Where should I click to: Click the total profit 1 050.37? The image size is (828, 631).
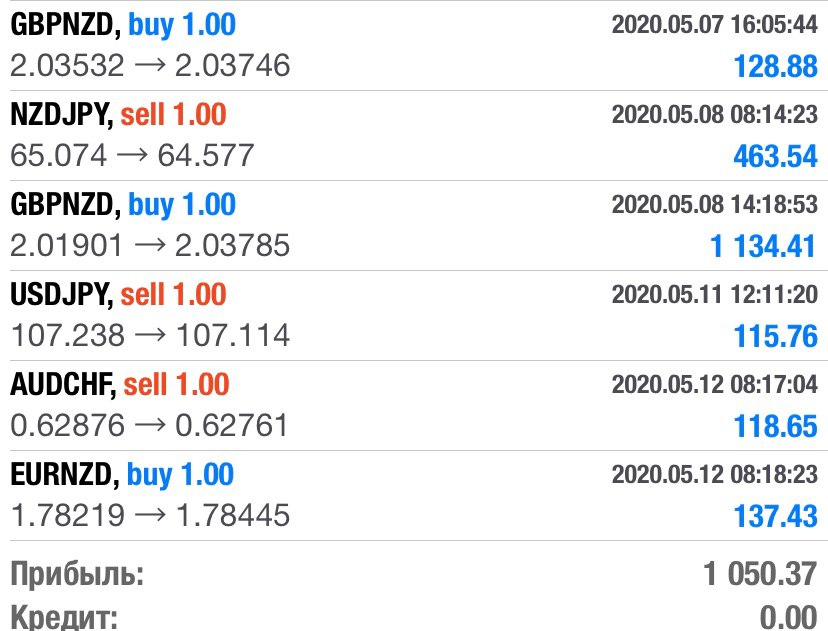(759, 575)
